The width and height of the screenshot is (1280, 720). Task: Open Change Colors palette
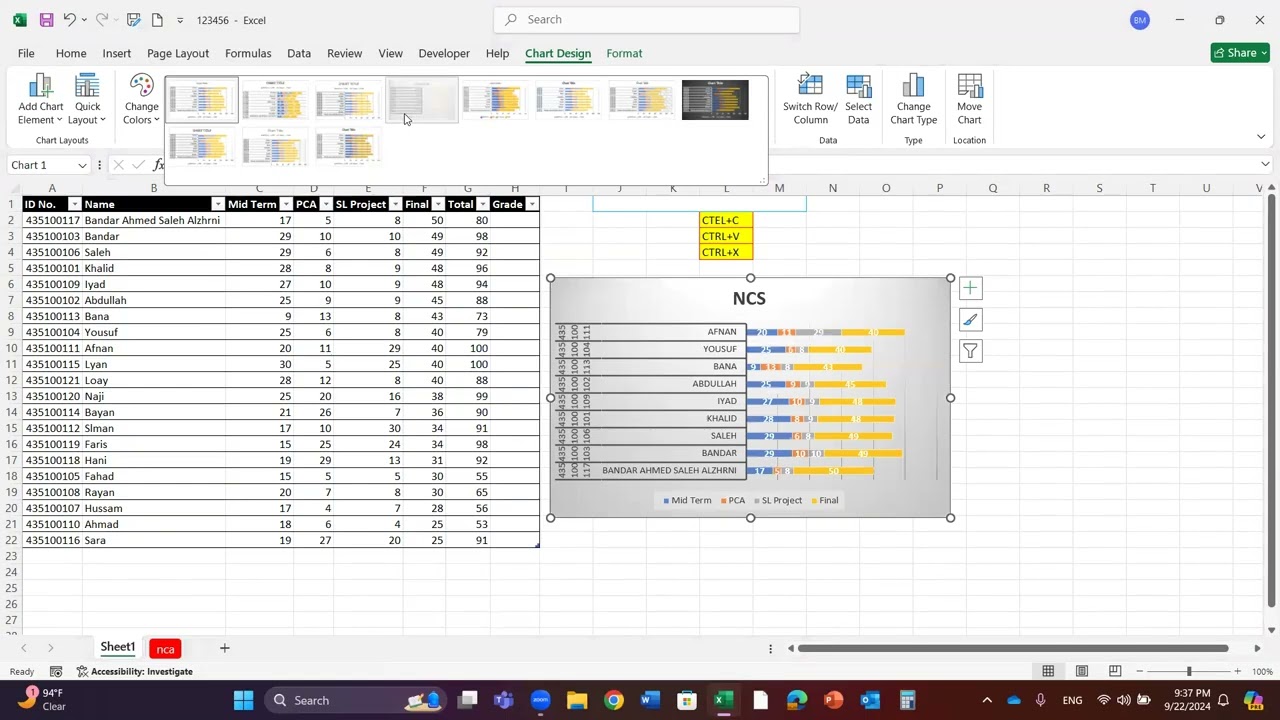[x=141, y=100]
